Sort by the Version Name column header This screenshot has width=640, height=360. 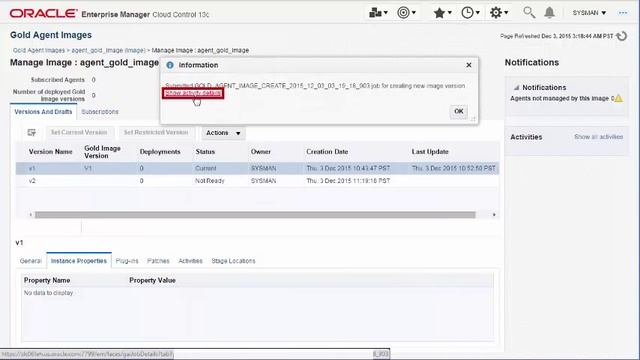point(50,152)
